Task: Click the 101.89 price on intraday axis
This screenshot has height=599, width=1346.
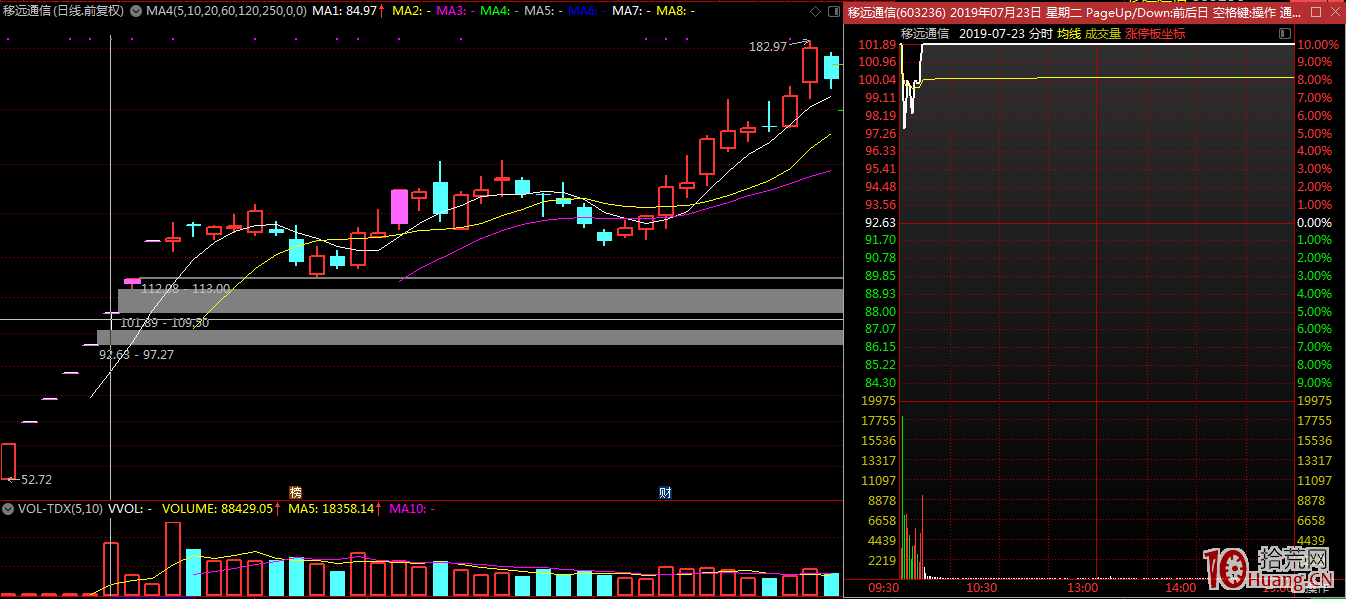Action: point(877,46)
